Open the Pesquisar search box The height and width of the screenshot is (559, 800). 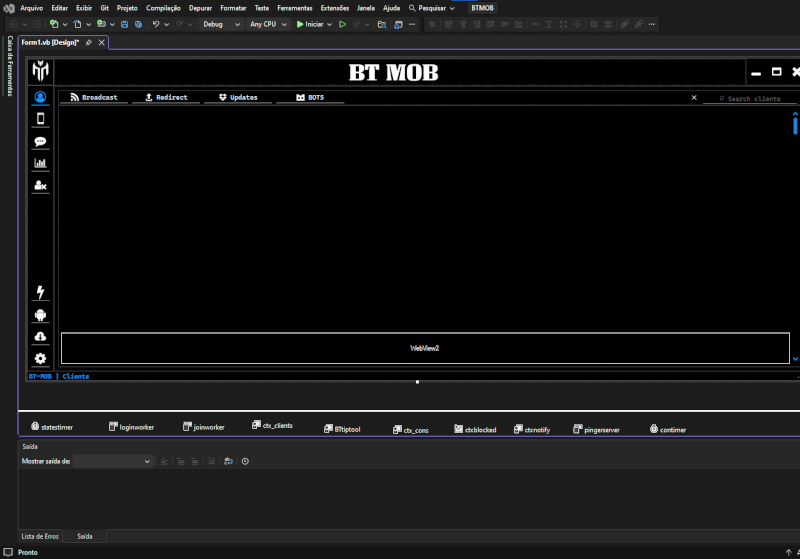tap(432, 8)
